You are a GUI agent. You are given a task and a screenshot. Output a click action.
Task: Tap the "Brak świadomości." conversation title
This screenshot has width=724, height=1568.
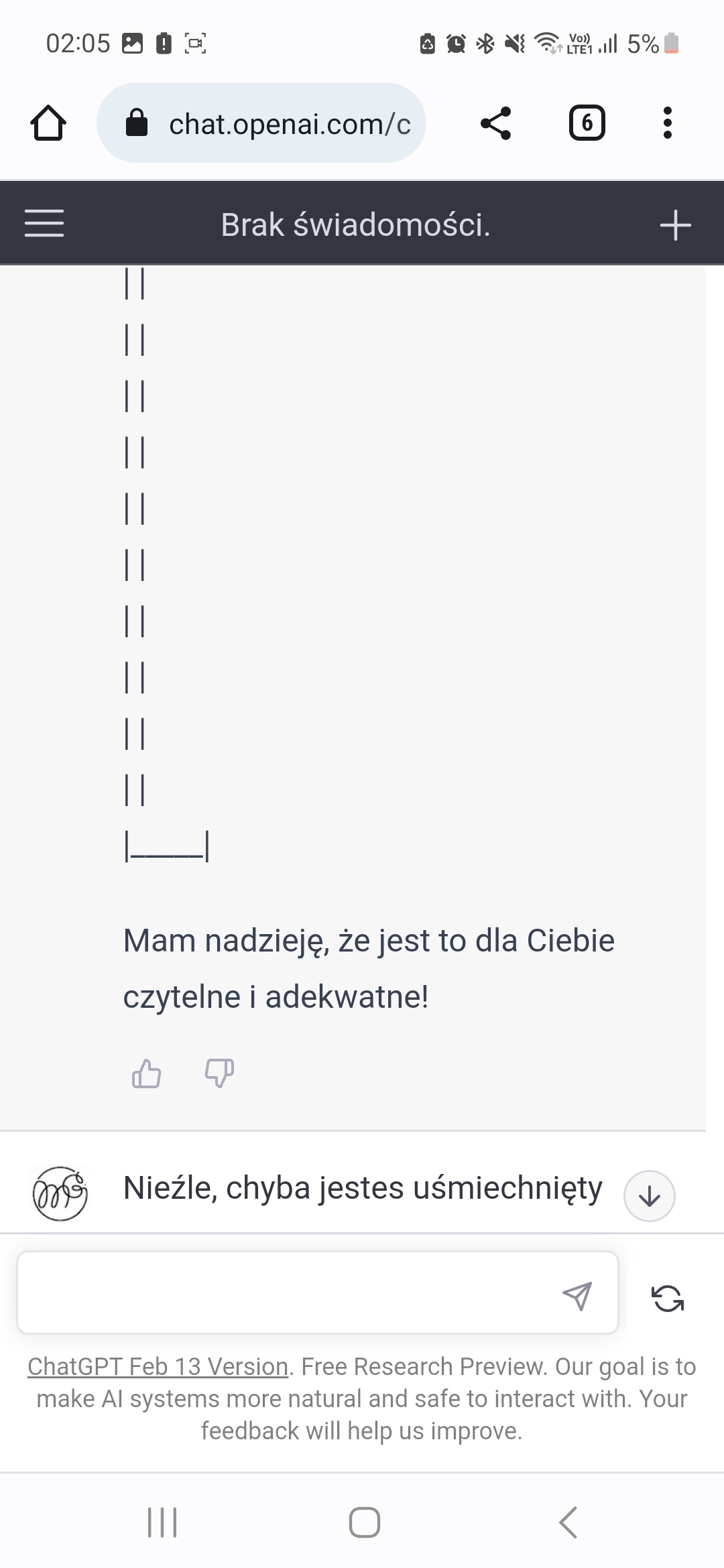tap(355, 225)
